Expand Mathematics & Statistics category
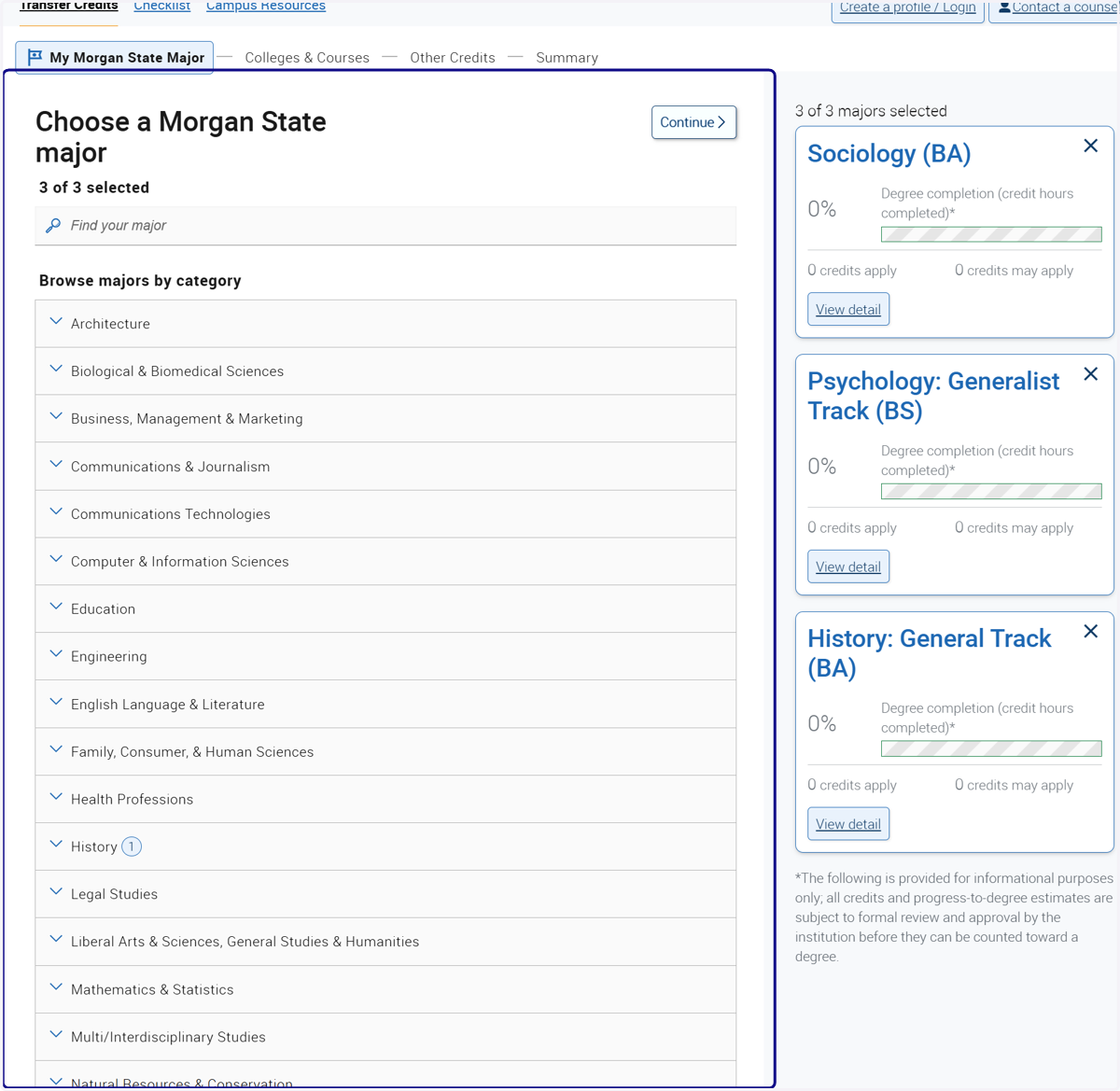 (385, 989)
